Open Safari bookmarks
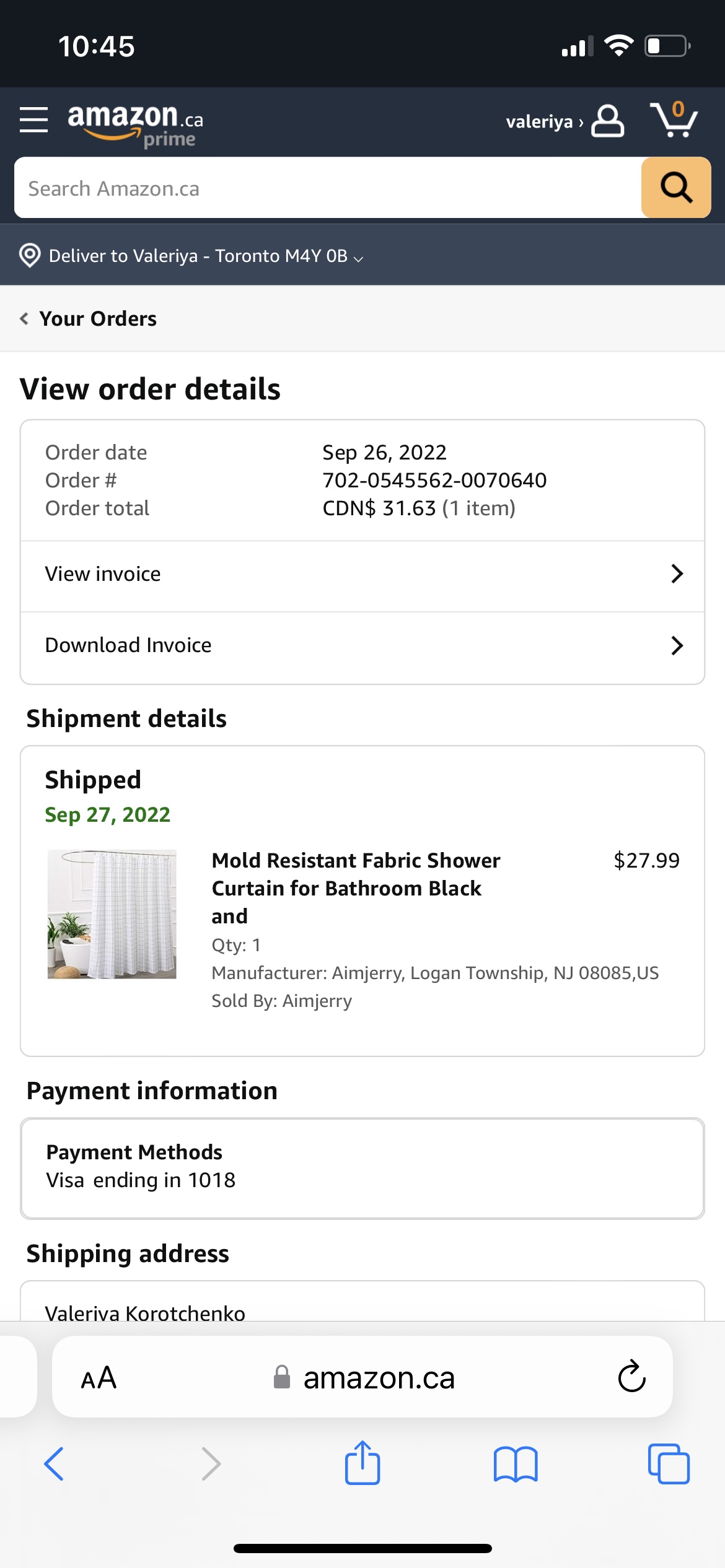The height and width of the screenshot is (1568, 725). coord(516,1465)
